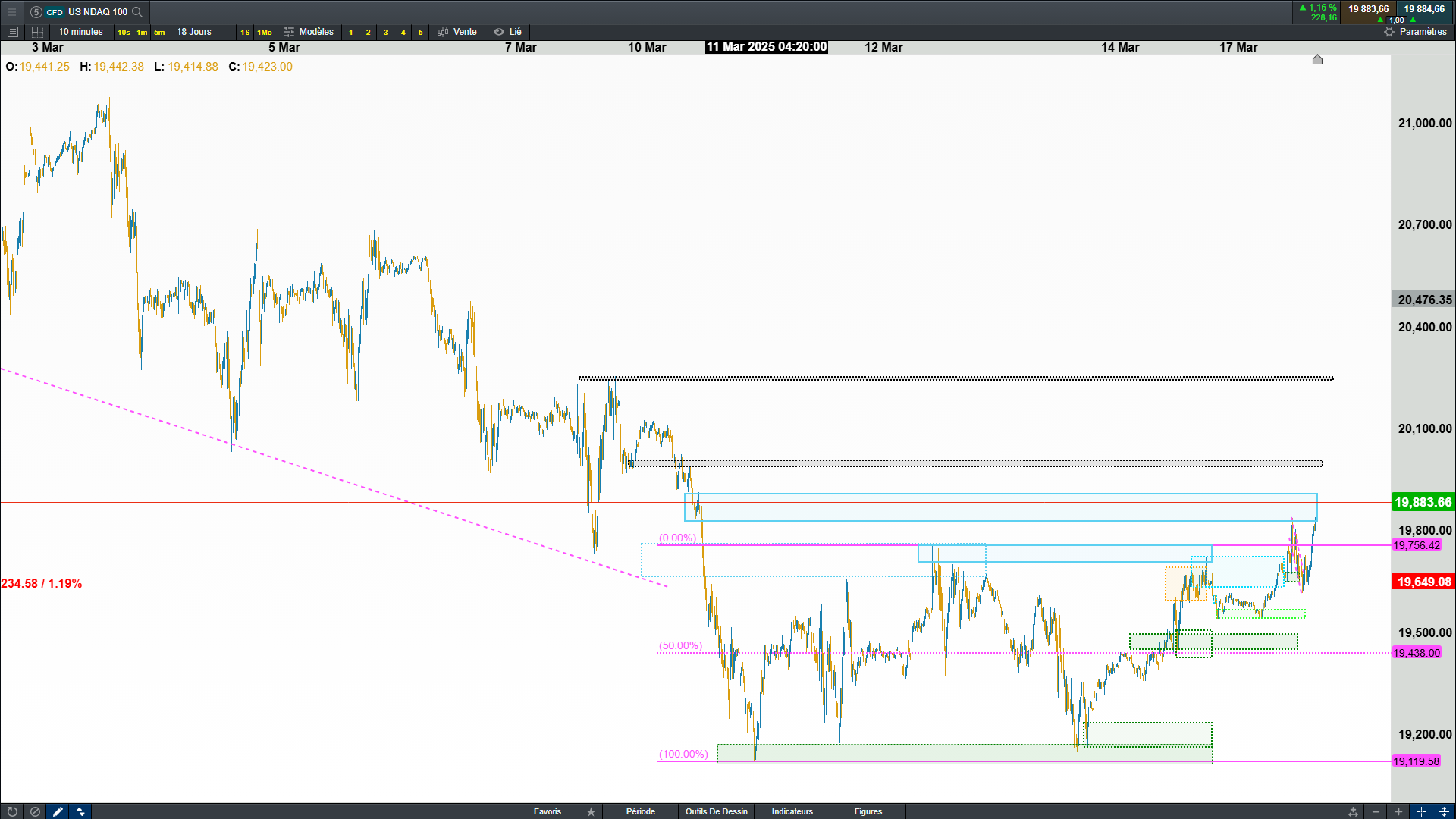Click the refresh arrow icon in bottom bar
The width and height of the screenshot is (1456, 819).
[x=12, y=811]
